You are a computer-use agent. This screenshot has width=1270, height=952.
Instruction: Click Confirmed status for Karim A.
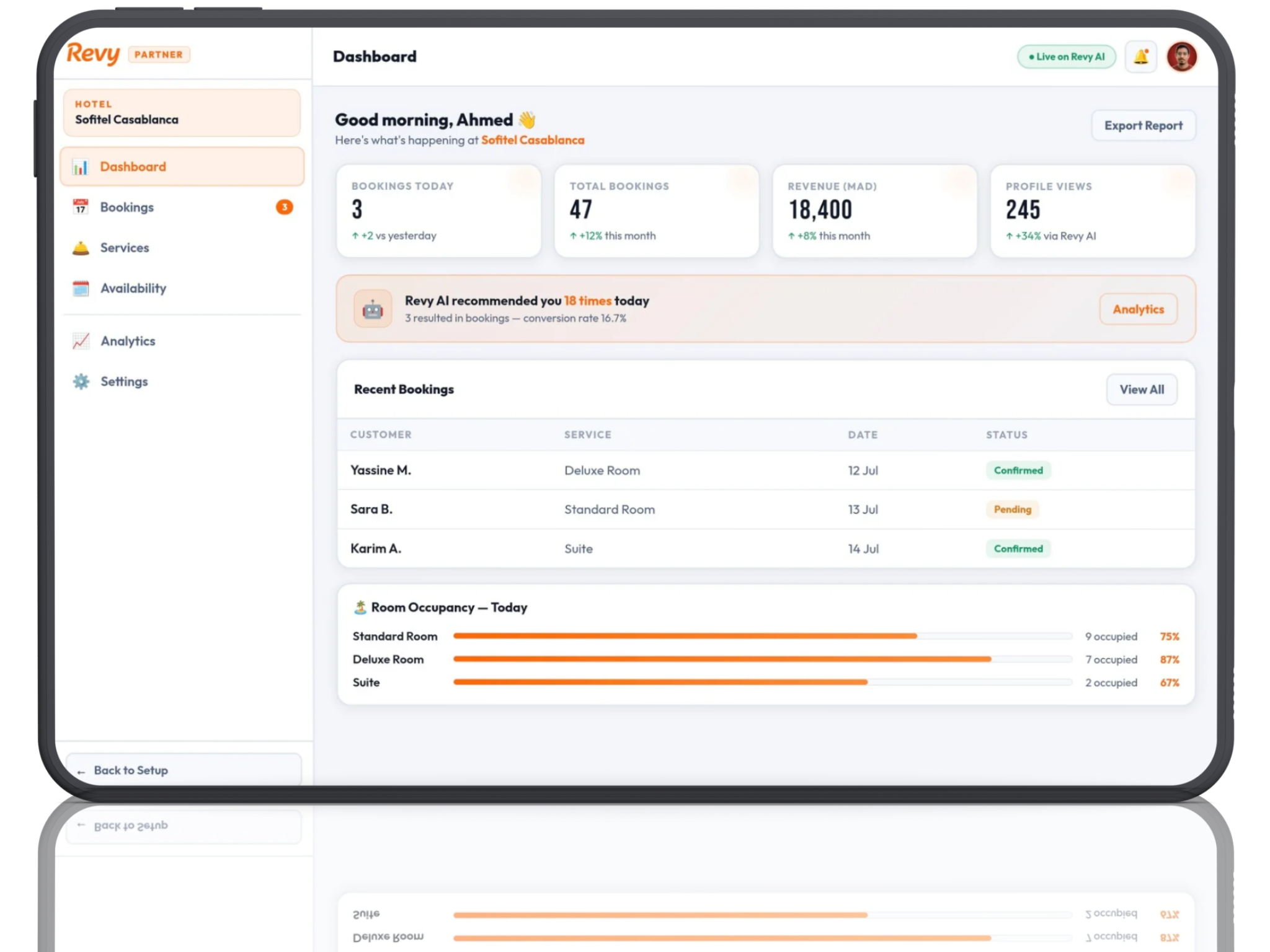pos(1018,549)
